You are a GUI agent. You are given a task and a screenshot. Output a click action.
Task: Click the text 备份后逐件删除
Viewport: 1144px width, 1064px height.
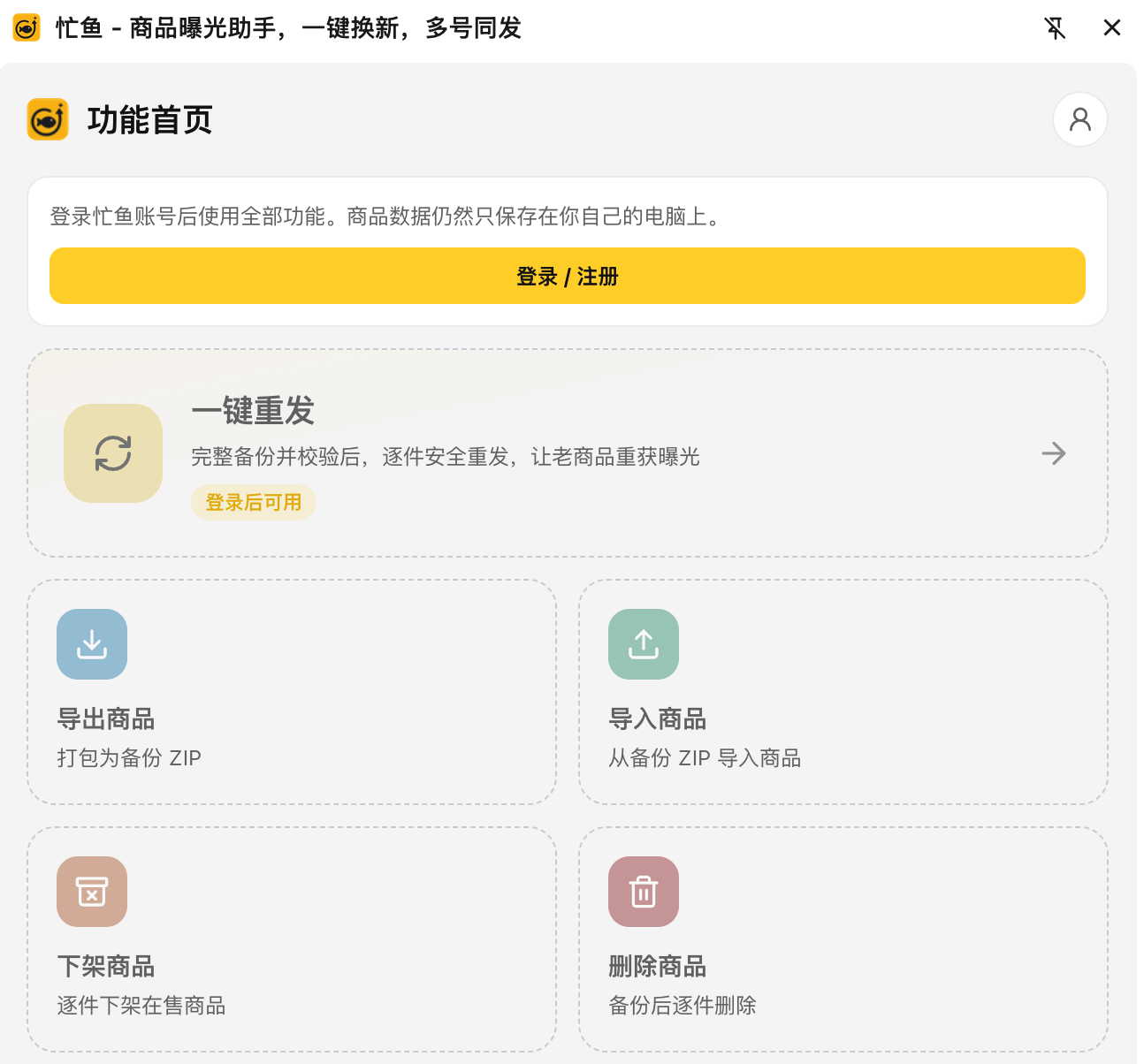[x=683, y=1006]
